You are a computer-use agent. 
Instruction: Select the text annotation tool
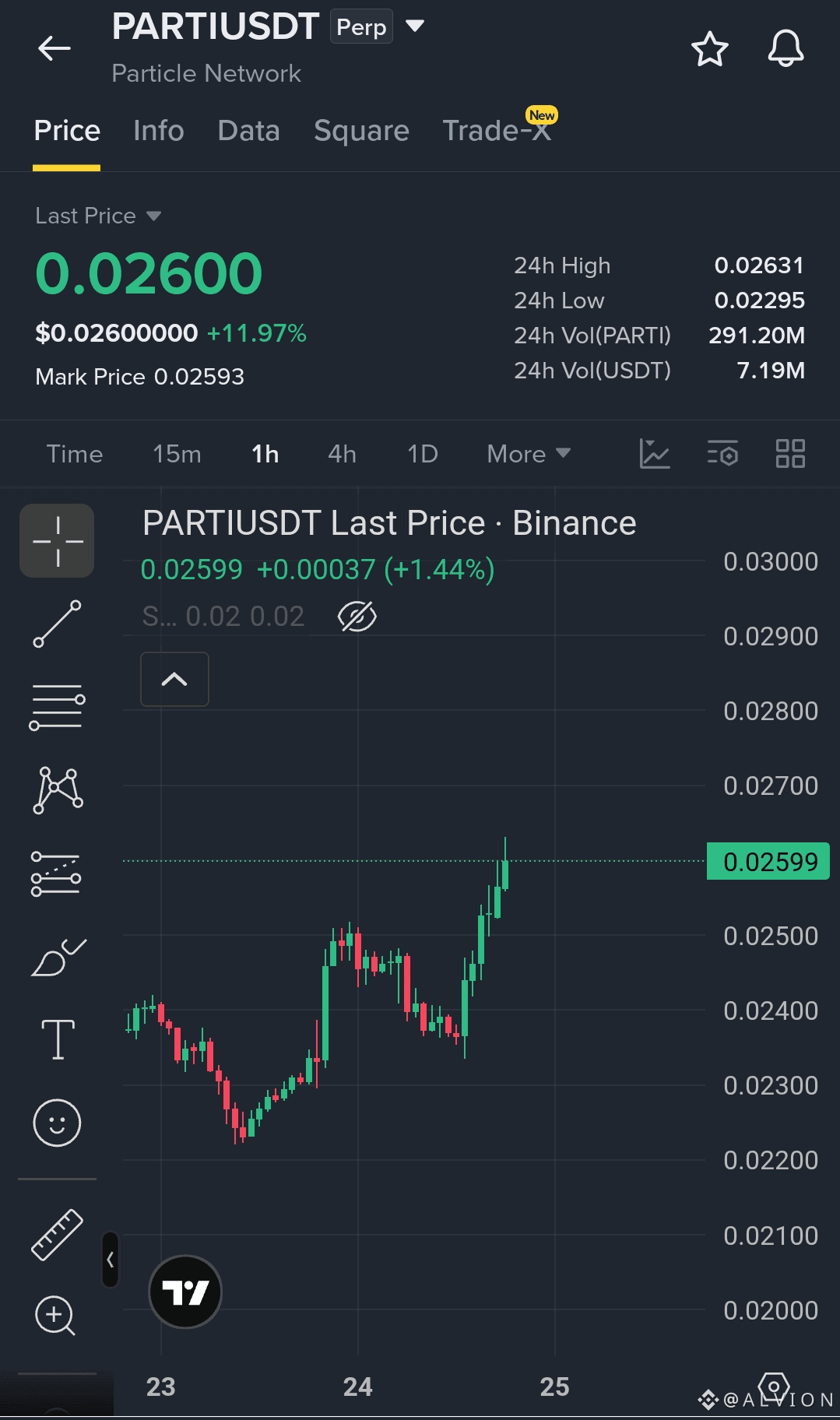58,1039
